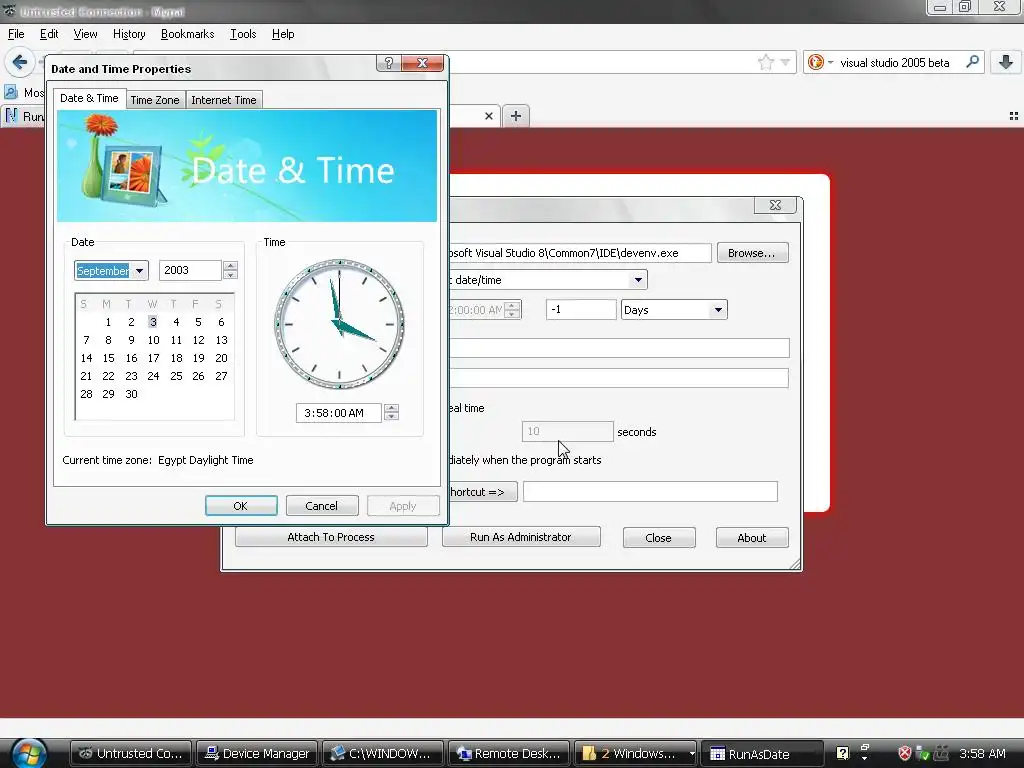The width and height of the screenshot is (1024, 768).
Task: Click Browse in RunAsDate window
Action: (752, 253)
